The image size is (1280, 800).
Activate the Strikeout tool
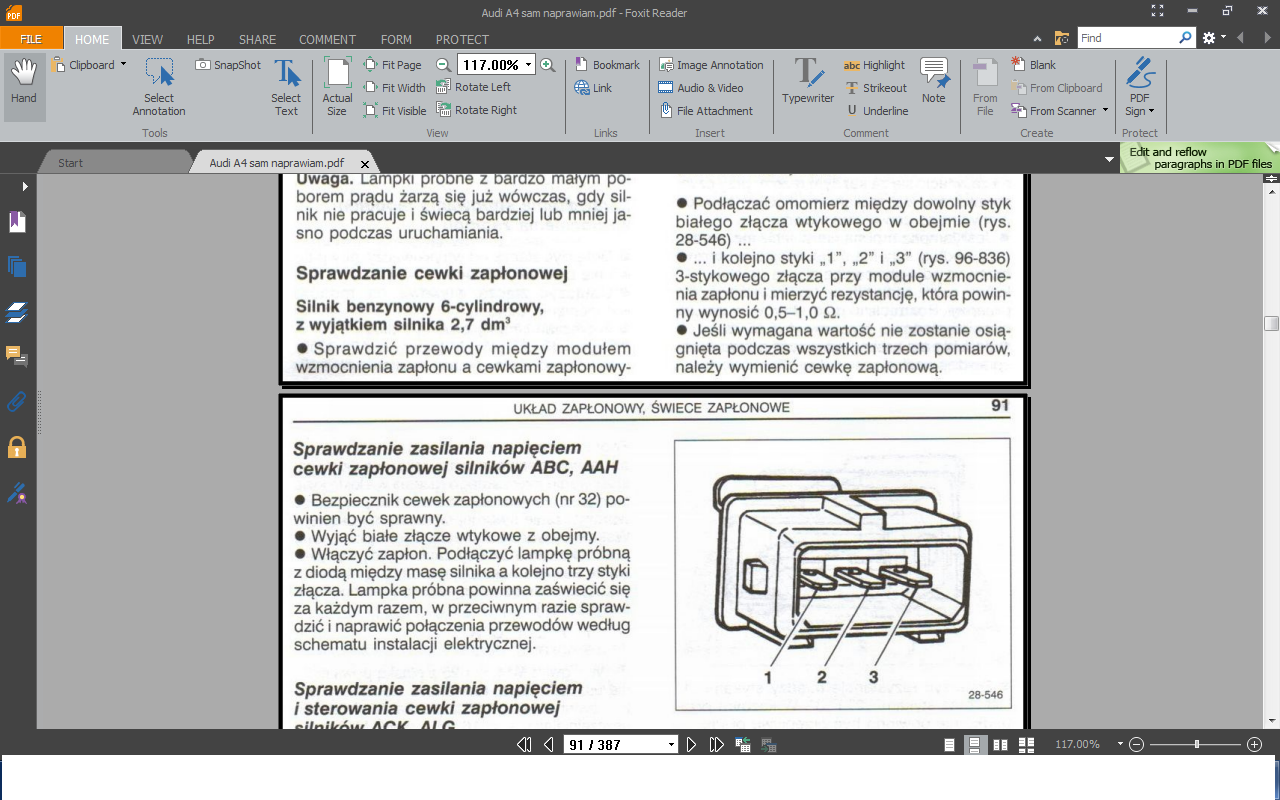(x=876, y=88)
